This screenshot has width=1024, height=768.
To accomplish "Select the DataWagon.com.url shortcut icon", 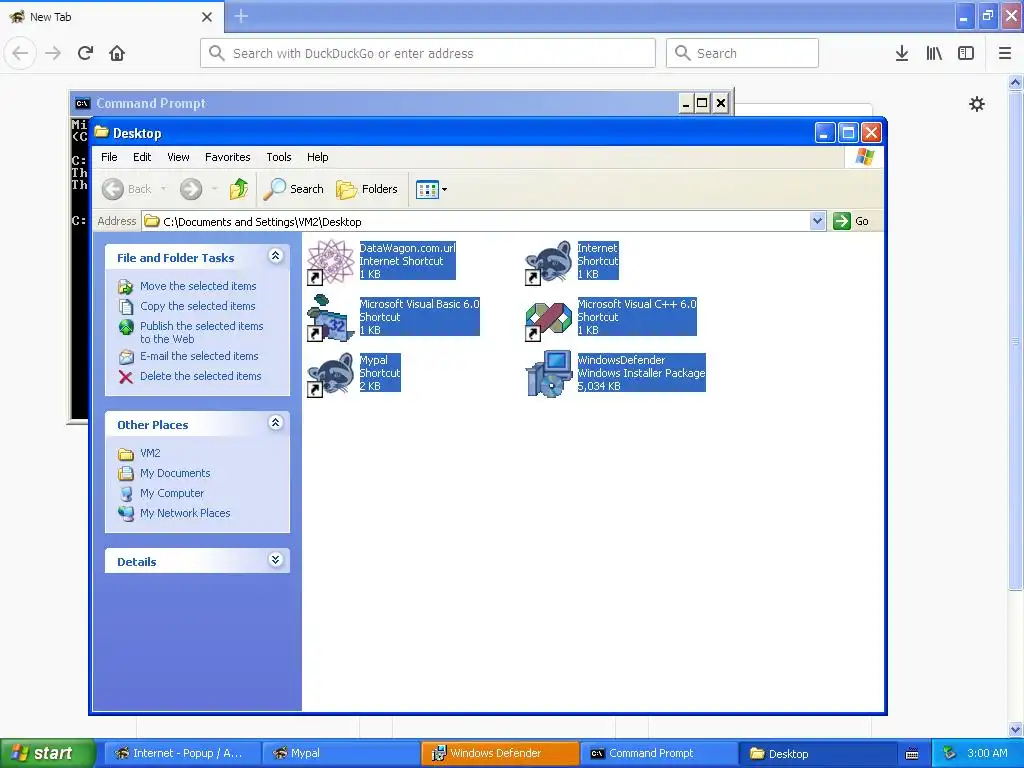I will point(330,262).
